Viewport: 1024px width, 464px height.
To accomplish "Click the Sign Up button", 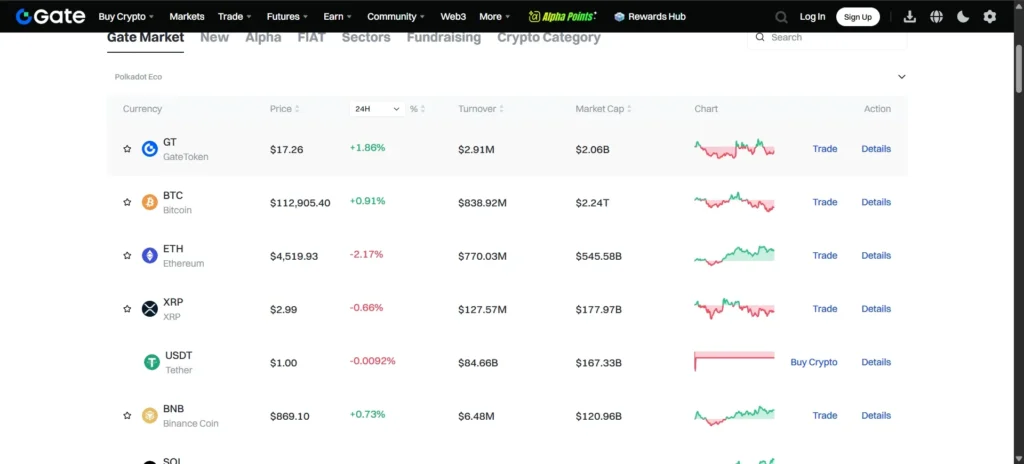I will click(x=857, y=17).
